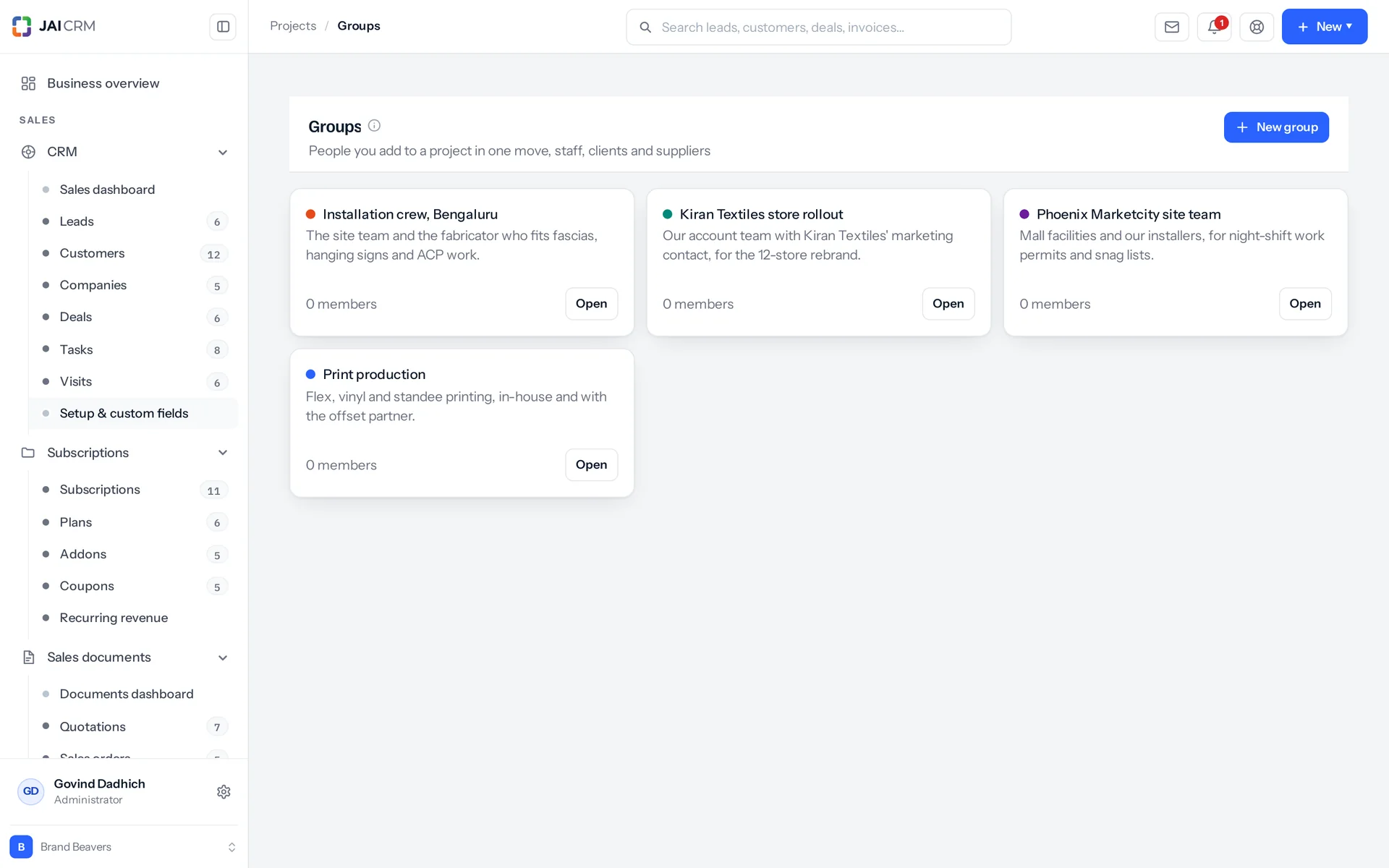
Task: Open Recurring revenue page
Action: (133, 618)
